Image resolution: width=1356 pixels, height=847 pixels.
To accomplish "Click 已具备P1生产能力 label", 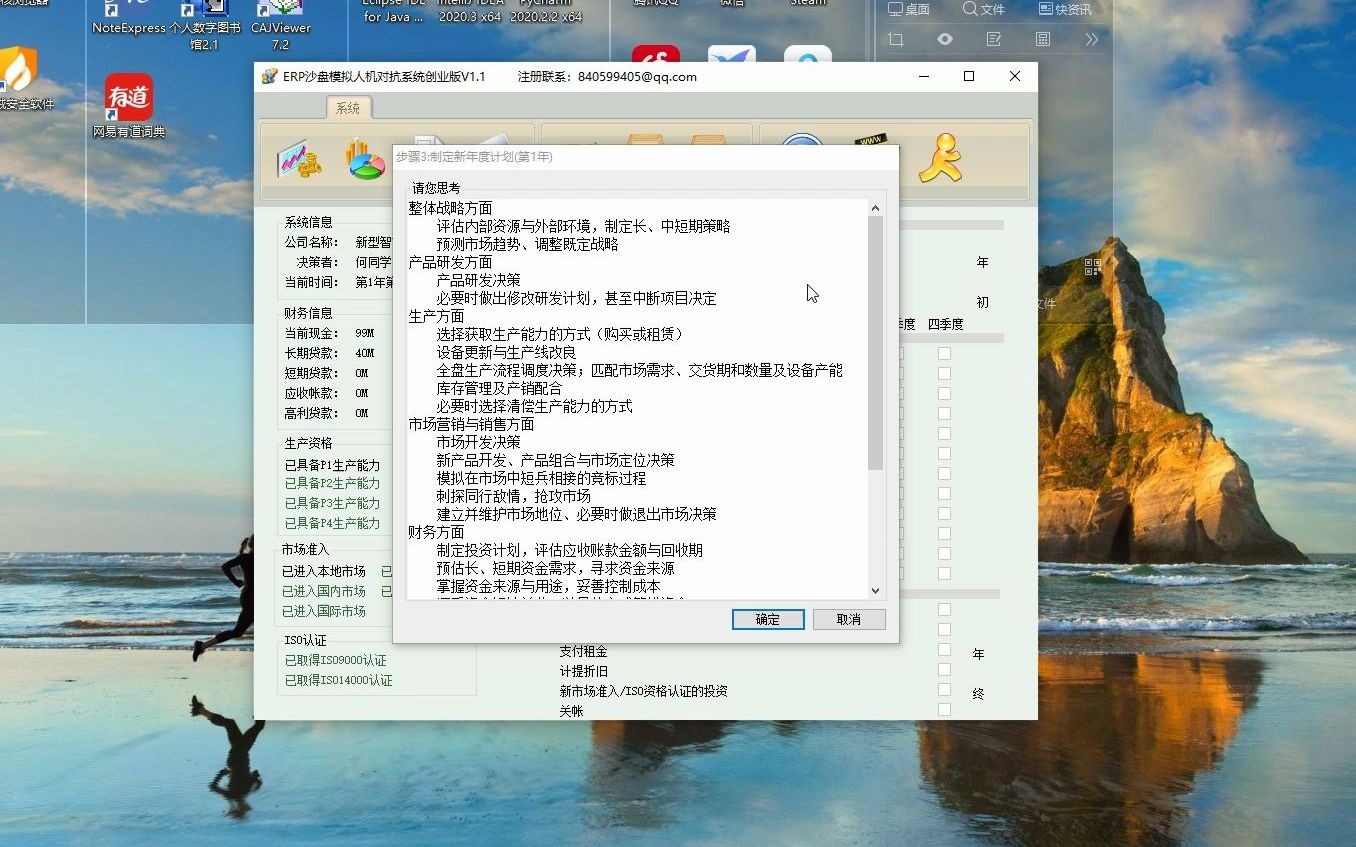I will point(332,465).
